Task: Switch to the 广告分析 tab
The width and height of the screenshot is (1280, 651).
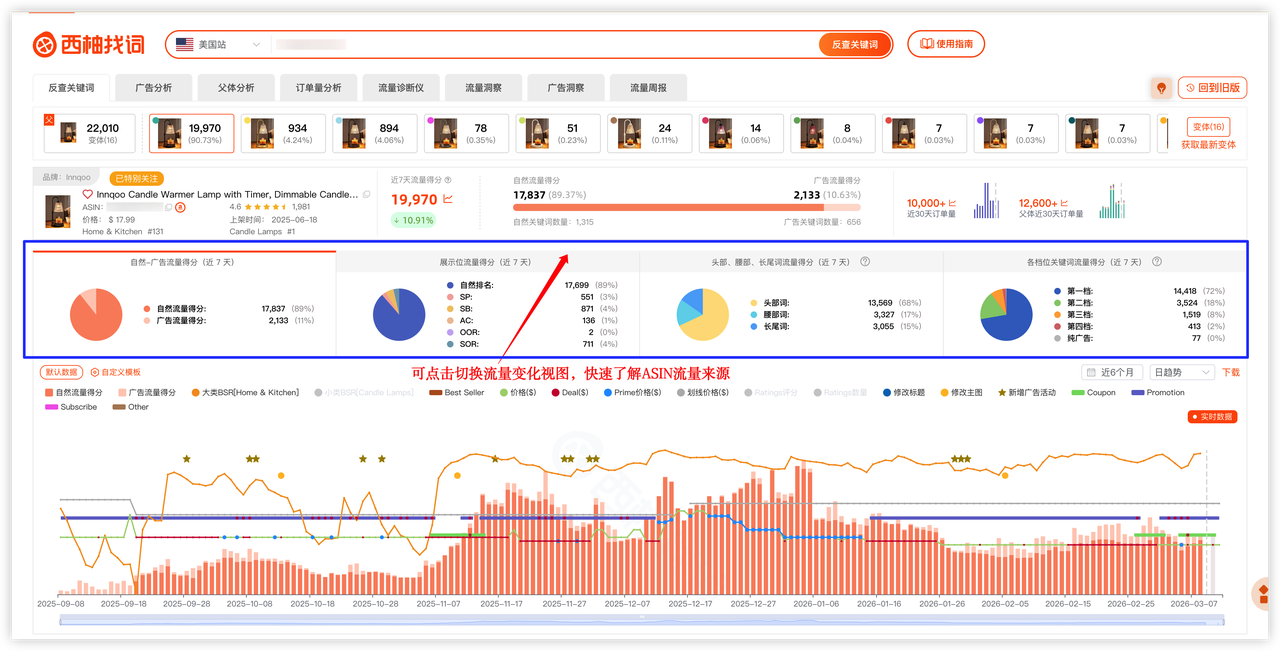Action: click(153, 88)
